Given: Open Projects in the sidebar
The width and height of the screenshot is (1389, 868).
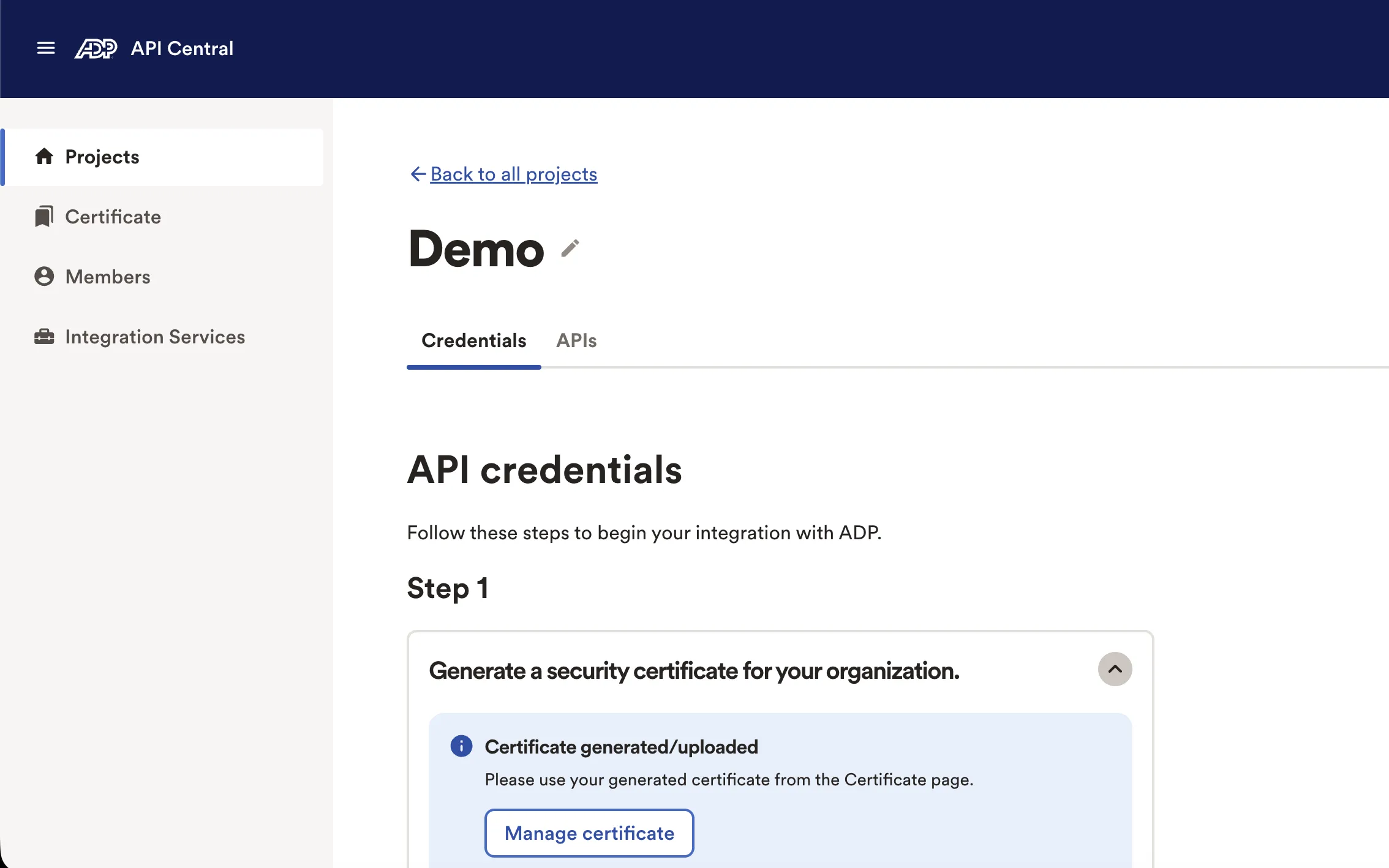Looking at the screenshot, I should tap(163, 157).
